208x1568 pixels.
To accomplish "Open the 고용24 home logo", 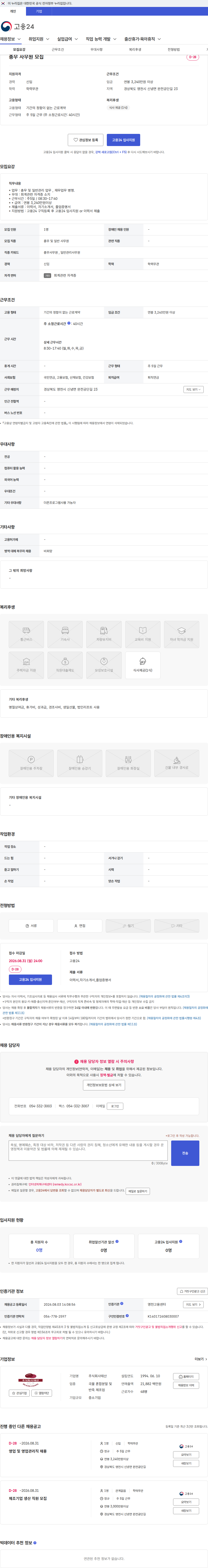I will pyautogui.click(x=17, y=26).
